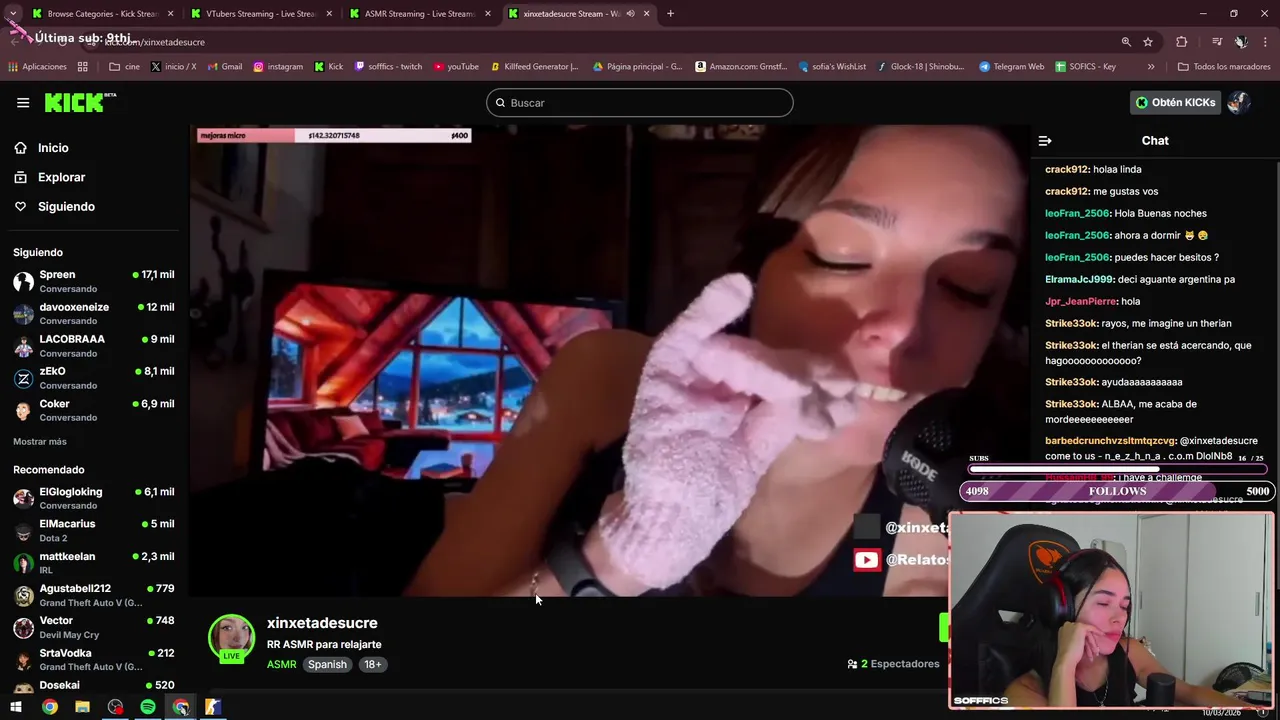Open the Gmail bookmark
This screenshot has width=1280, height=720.
223,67
